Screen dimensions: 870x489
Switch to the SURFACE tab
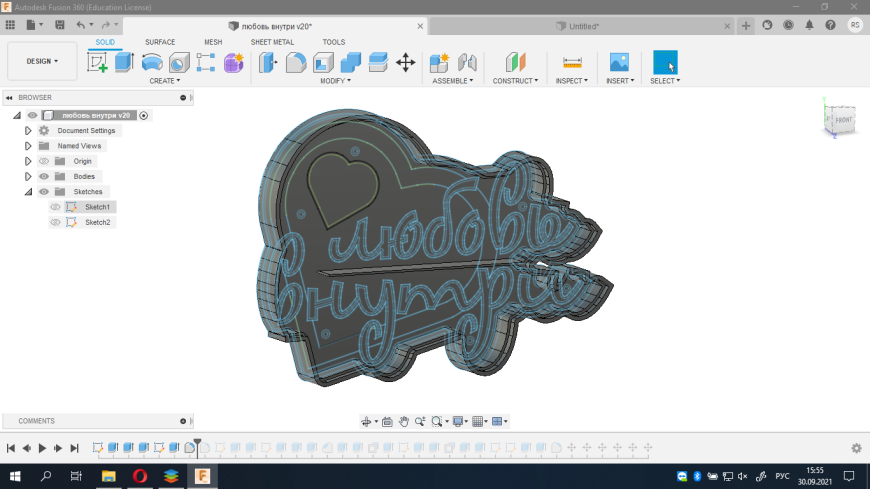point(160,42)
